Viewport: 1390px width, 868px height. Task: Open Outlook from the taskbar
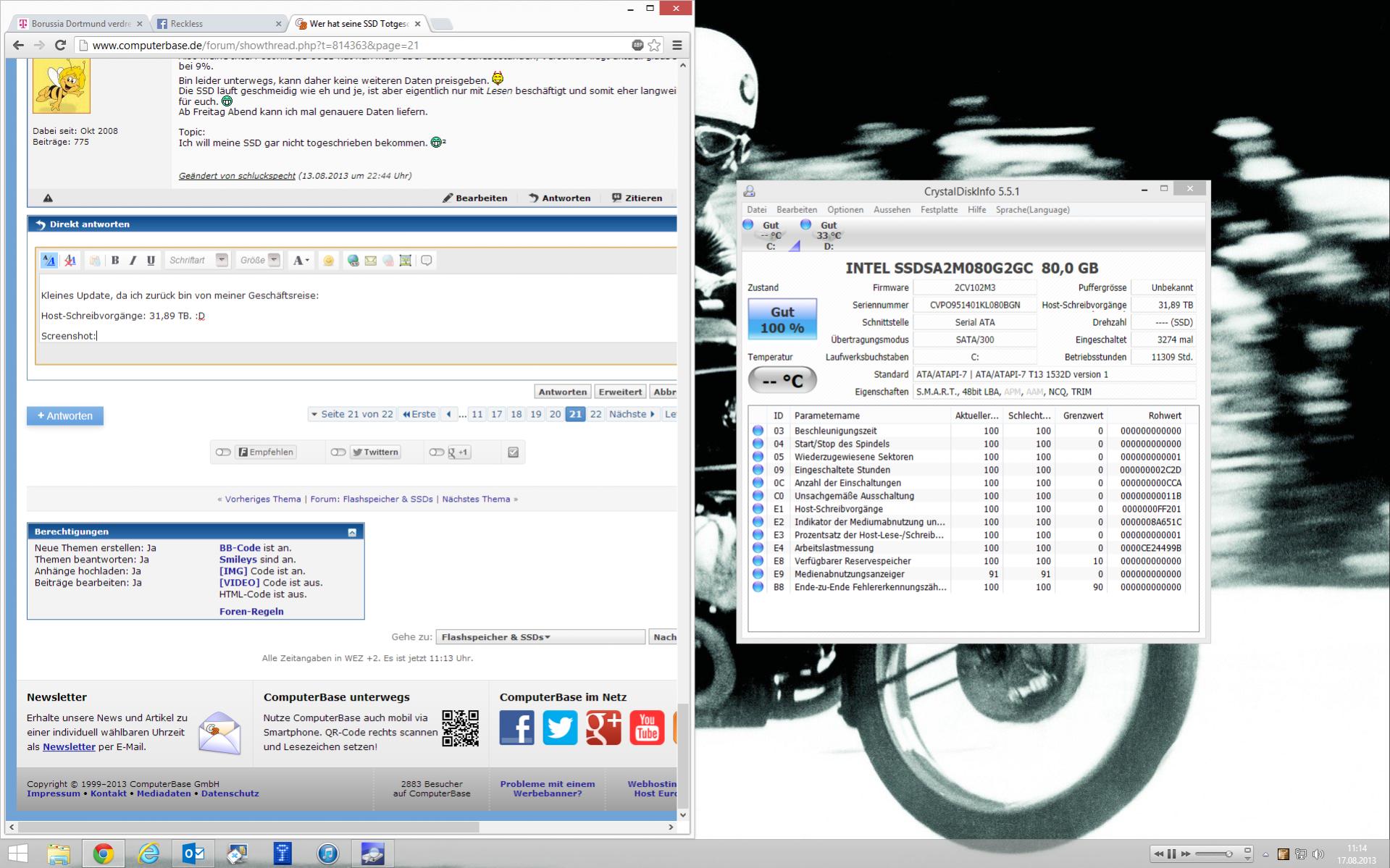click(193, 854)
